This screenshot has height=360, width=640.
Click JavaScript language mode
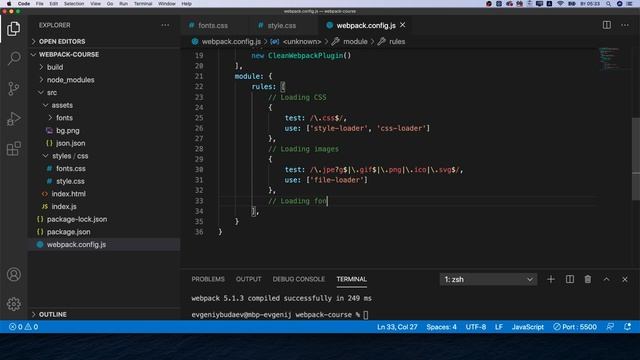(528, 327)
